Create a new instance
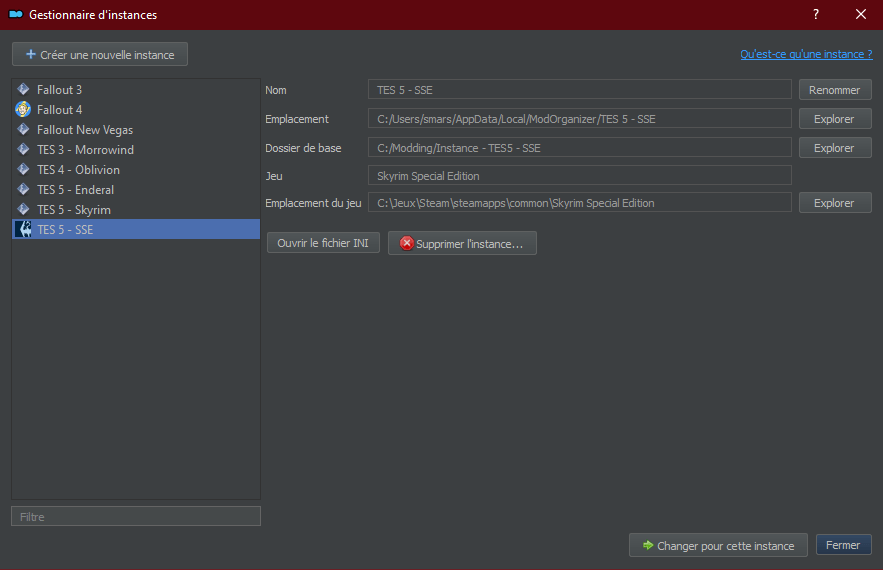This screenshot has height=570, width=883. point(100,55)
